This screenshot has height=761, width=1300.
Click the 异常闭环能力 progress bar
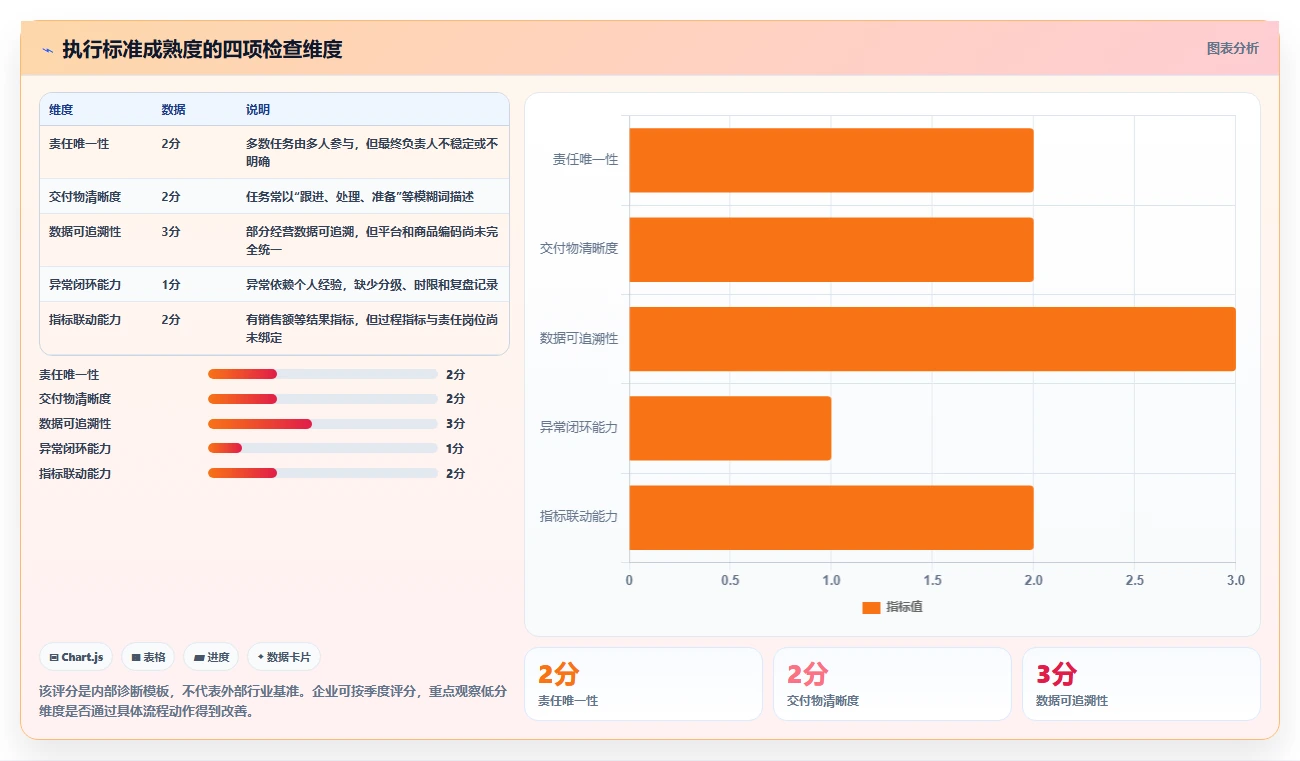(x=323, y=448)
